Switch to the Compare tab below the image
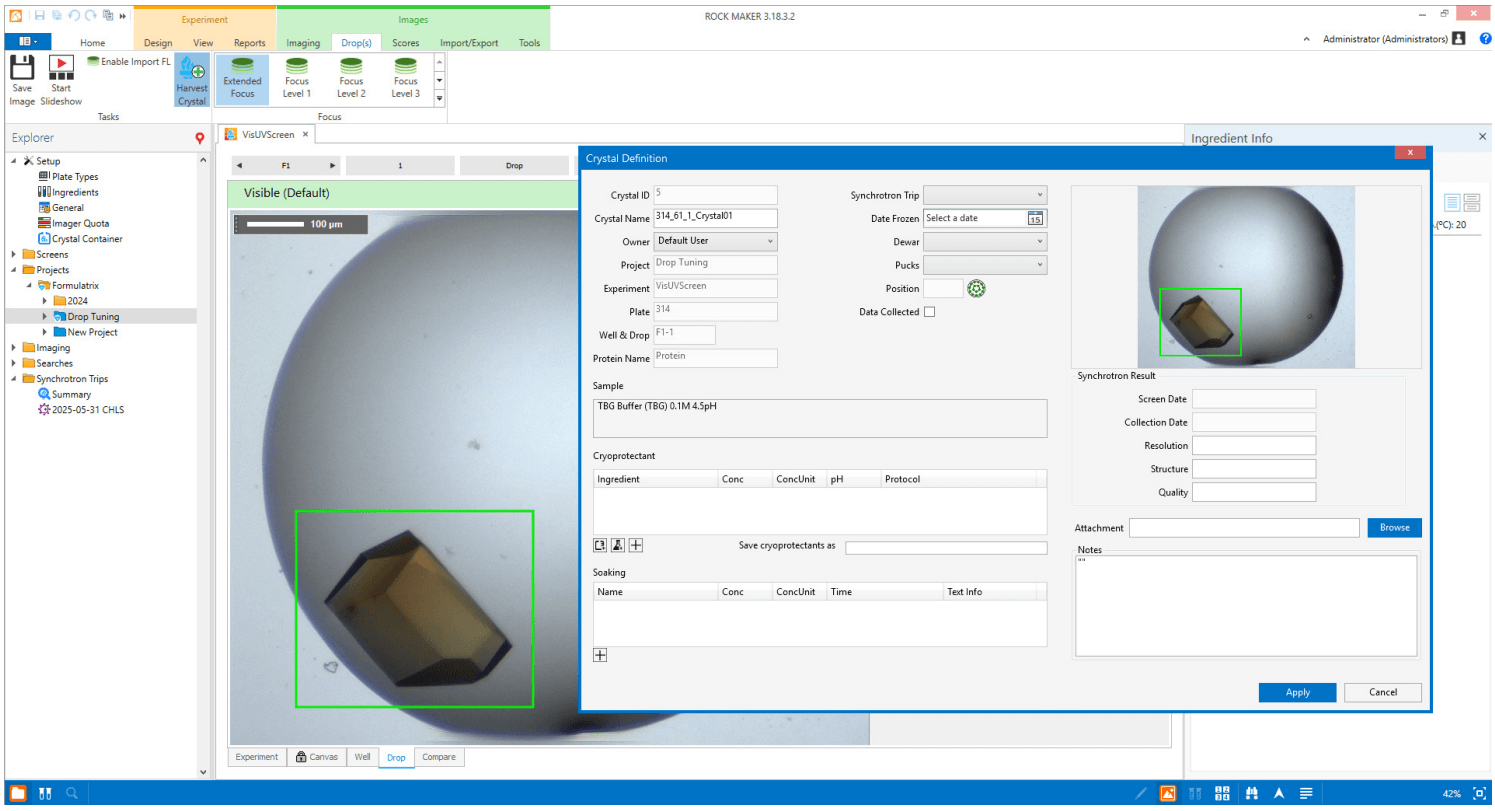 coord(439,757)
